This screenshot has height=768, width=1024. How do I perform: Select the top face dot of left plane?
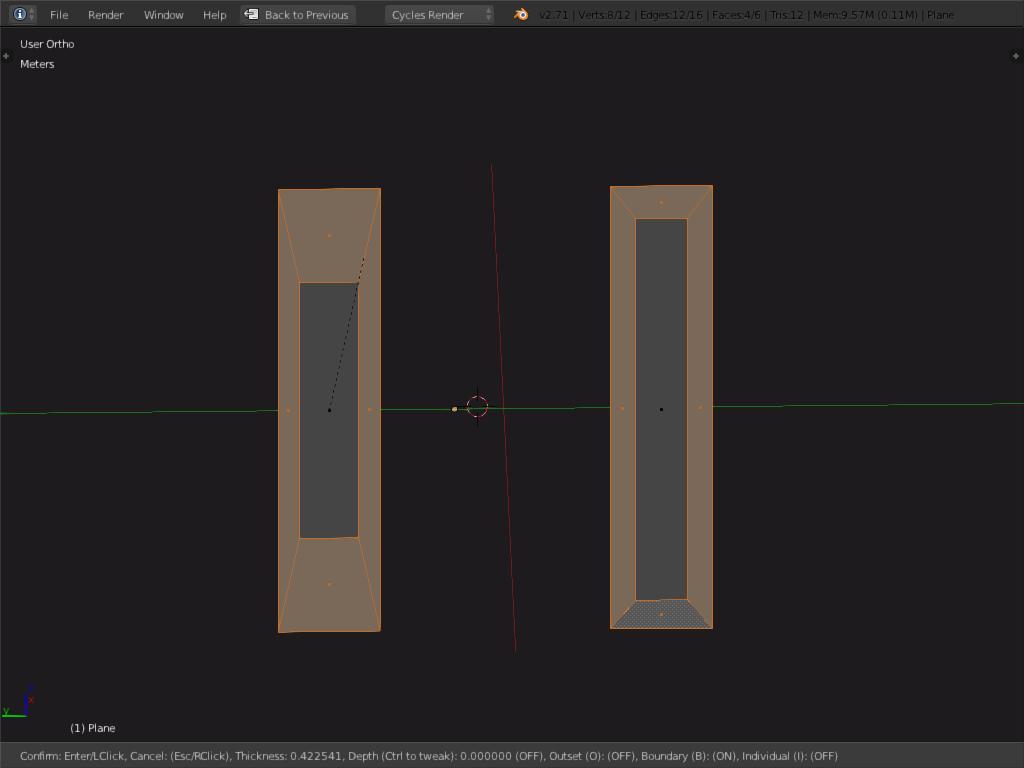(329, 236)
